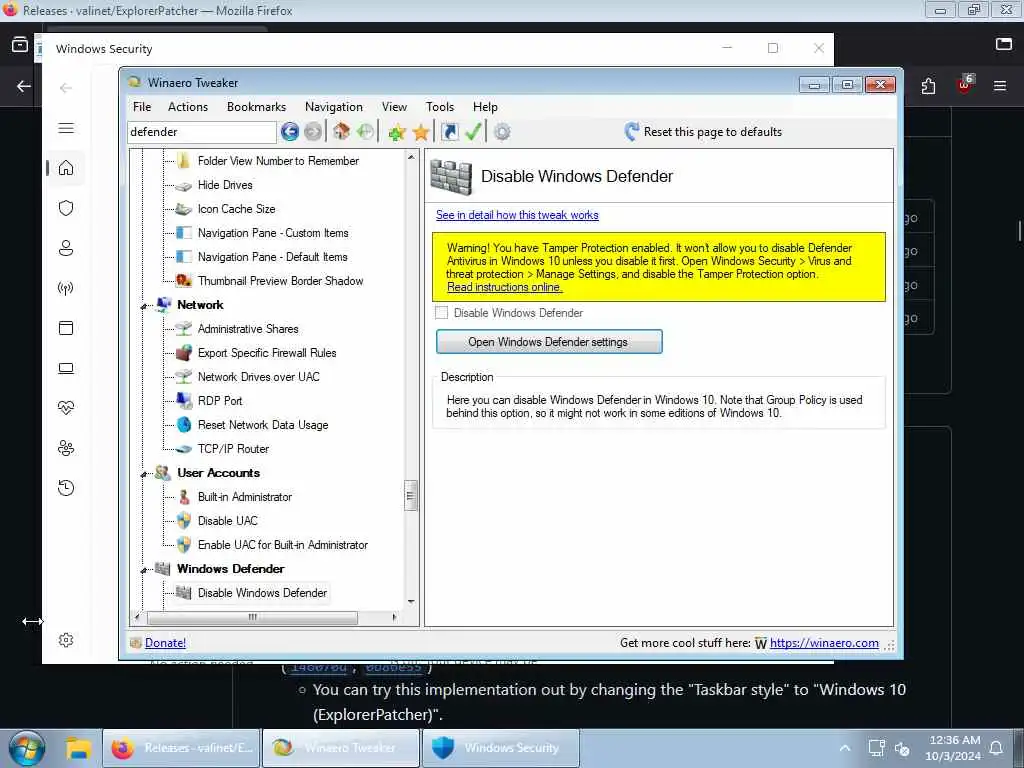
Task: Open Virus & threat protection shield icon
Action: tap(66, 208)
